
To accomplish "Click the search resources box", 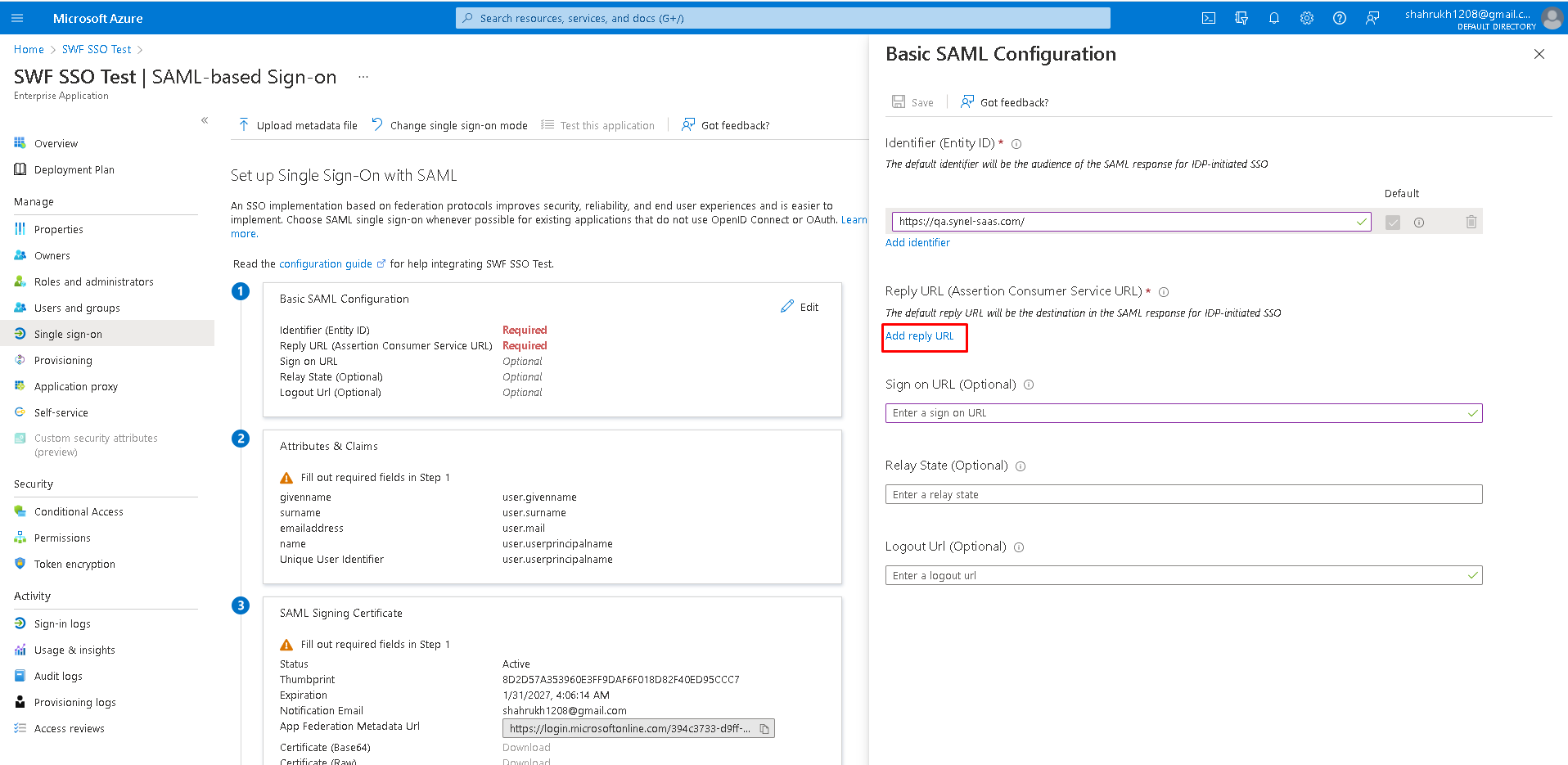I will pyautogui.click(x=783, y=18).
